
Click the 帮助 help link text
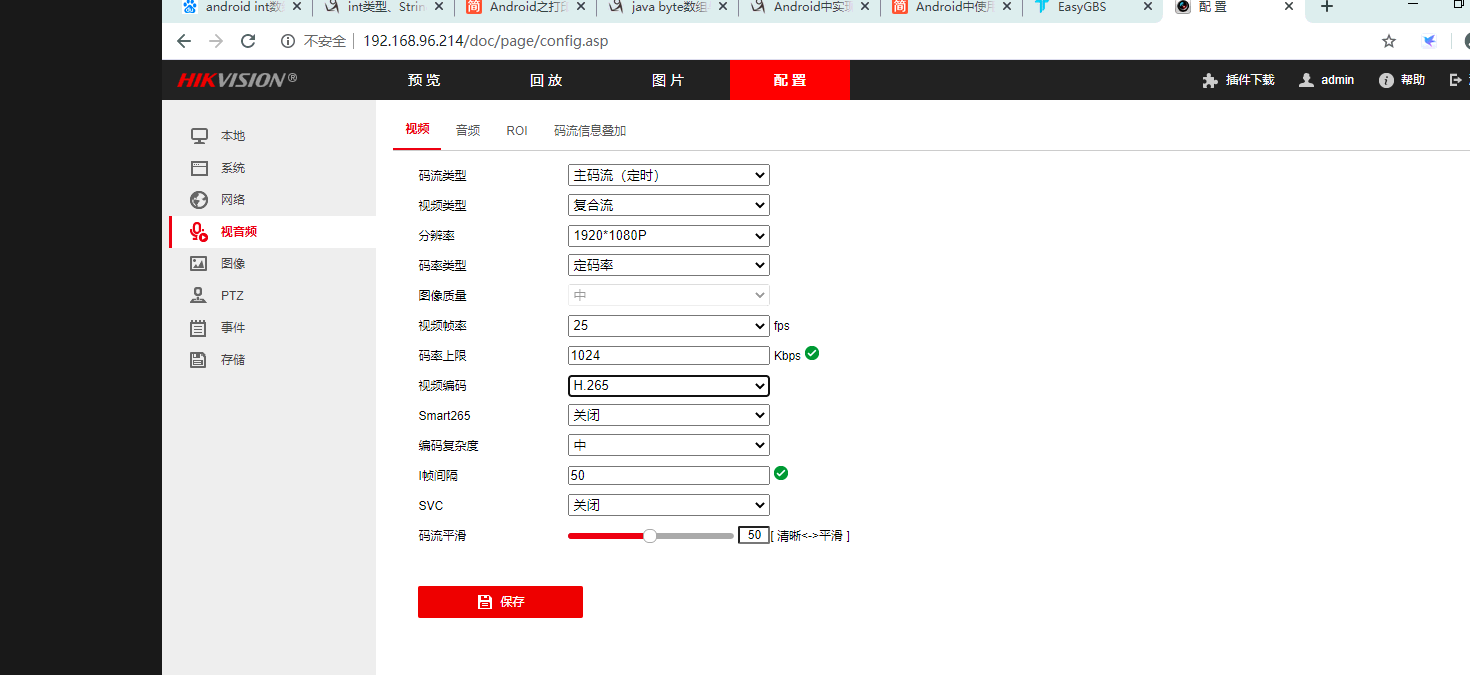click(1413, 80)
